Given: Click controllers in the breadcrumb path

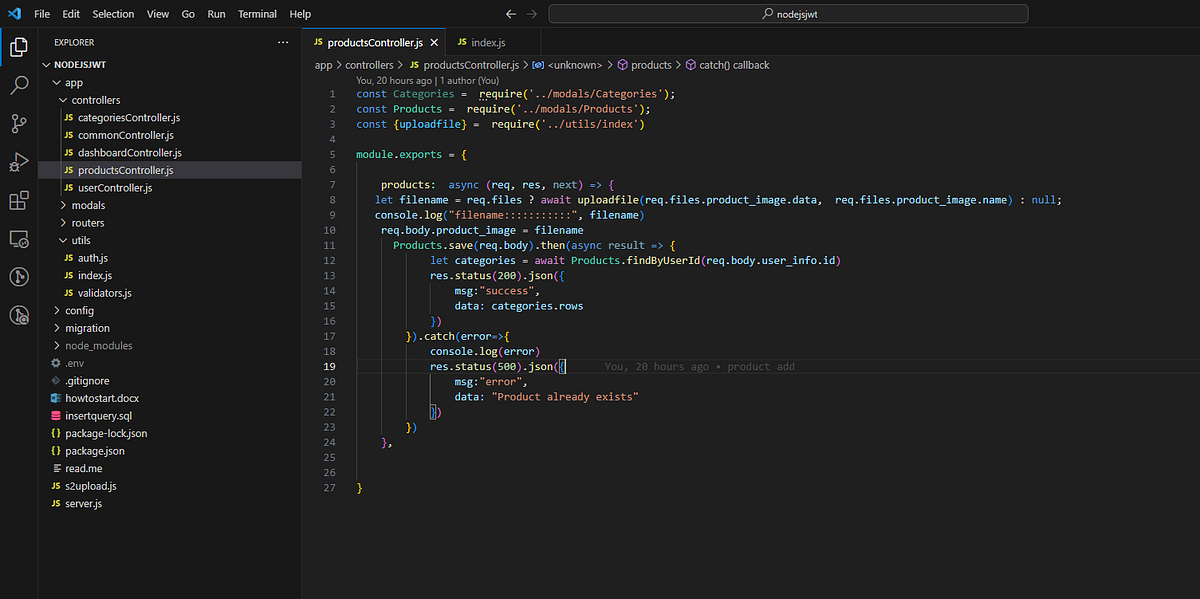Looking at the screenshot, I should coord(369,64).
